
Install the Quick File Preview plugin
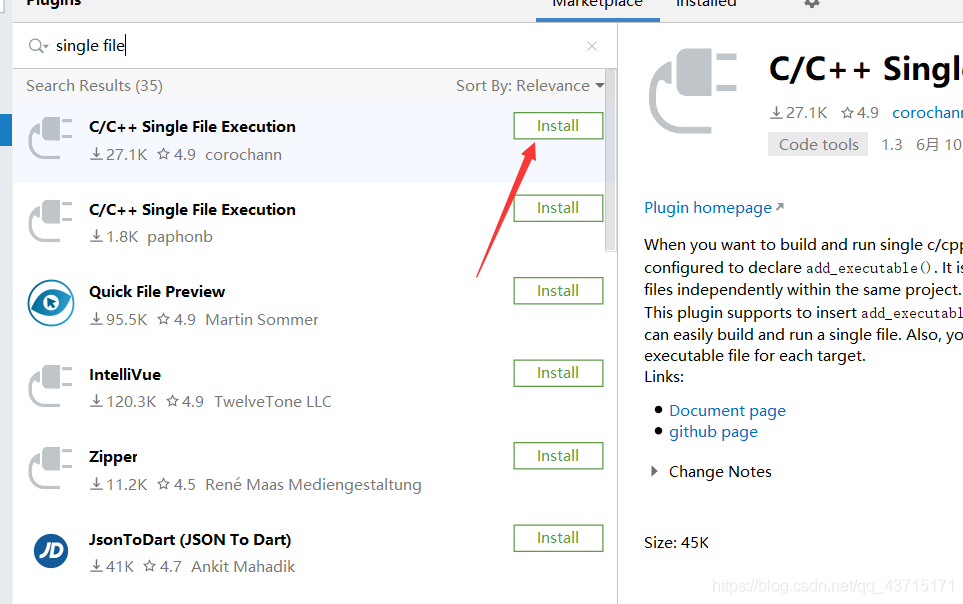click(558, 291)
